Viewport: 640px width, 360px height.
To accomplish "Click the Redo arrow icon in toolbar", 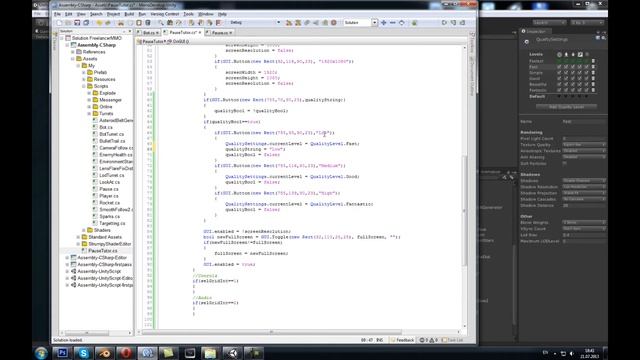I will (108, 23).
